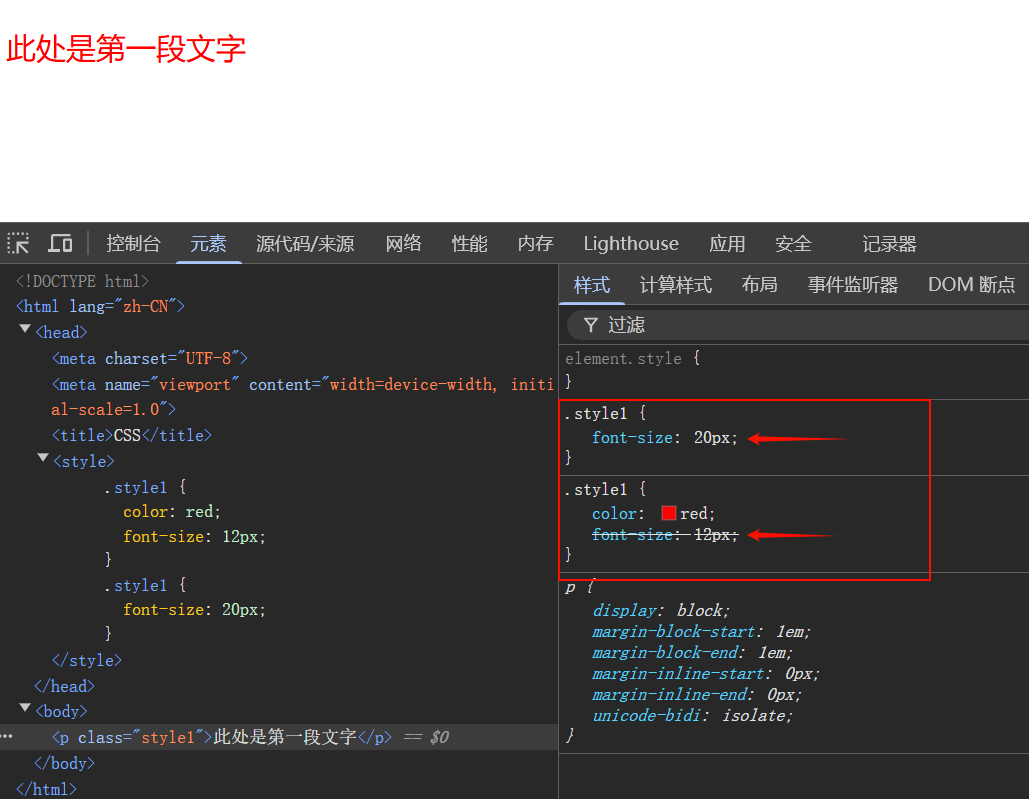Select the closing </html> tag
1029x799 pixels.
tap(47, 789)
